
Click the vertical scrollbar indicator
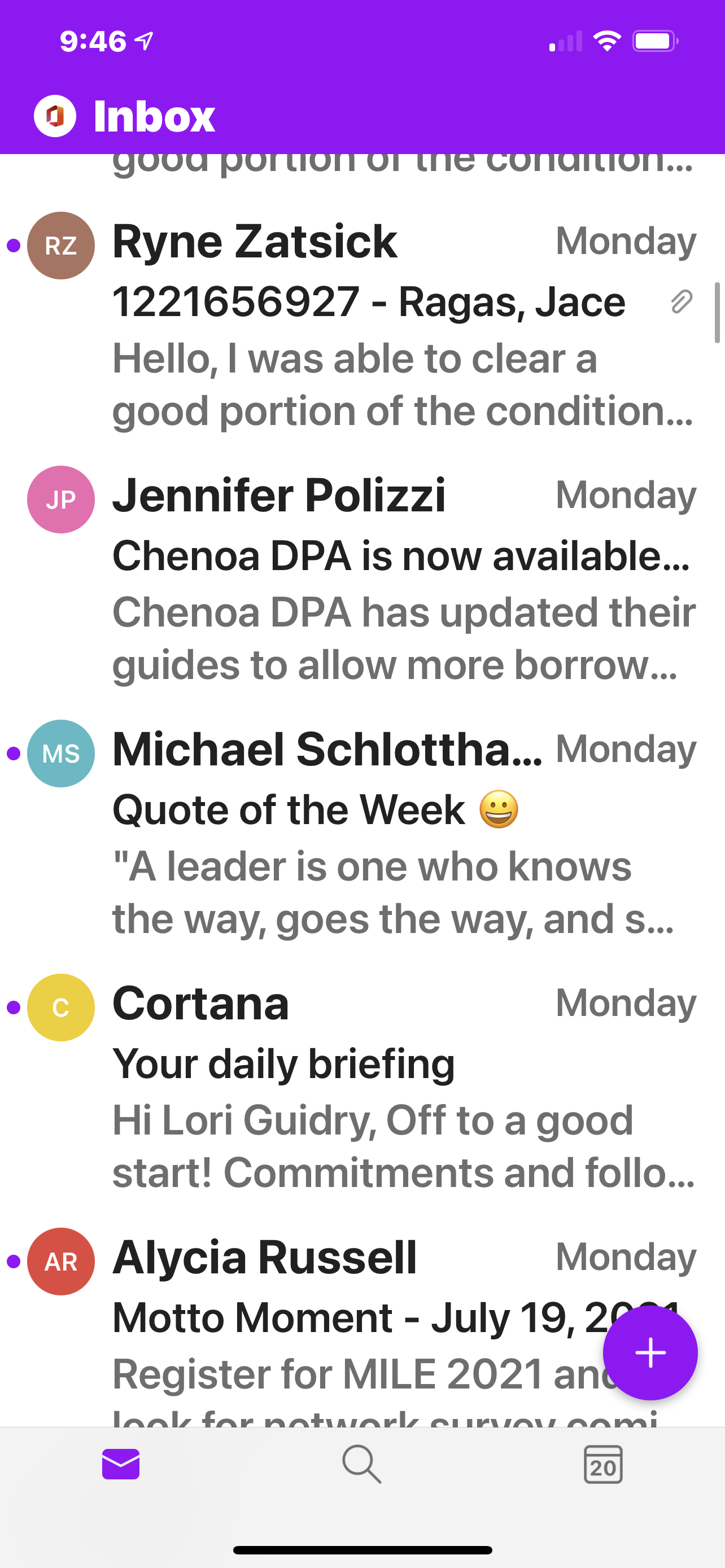tap(717, 313)
